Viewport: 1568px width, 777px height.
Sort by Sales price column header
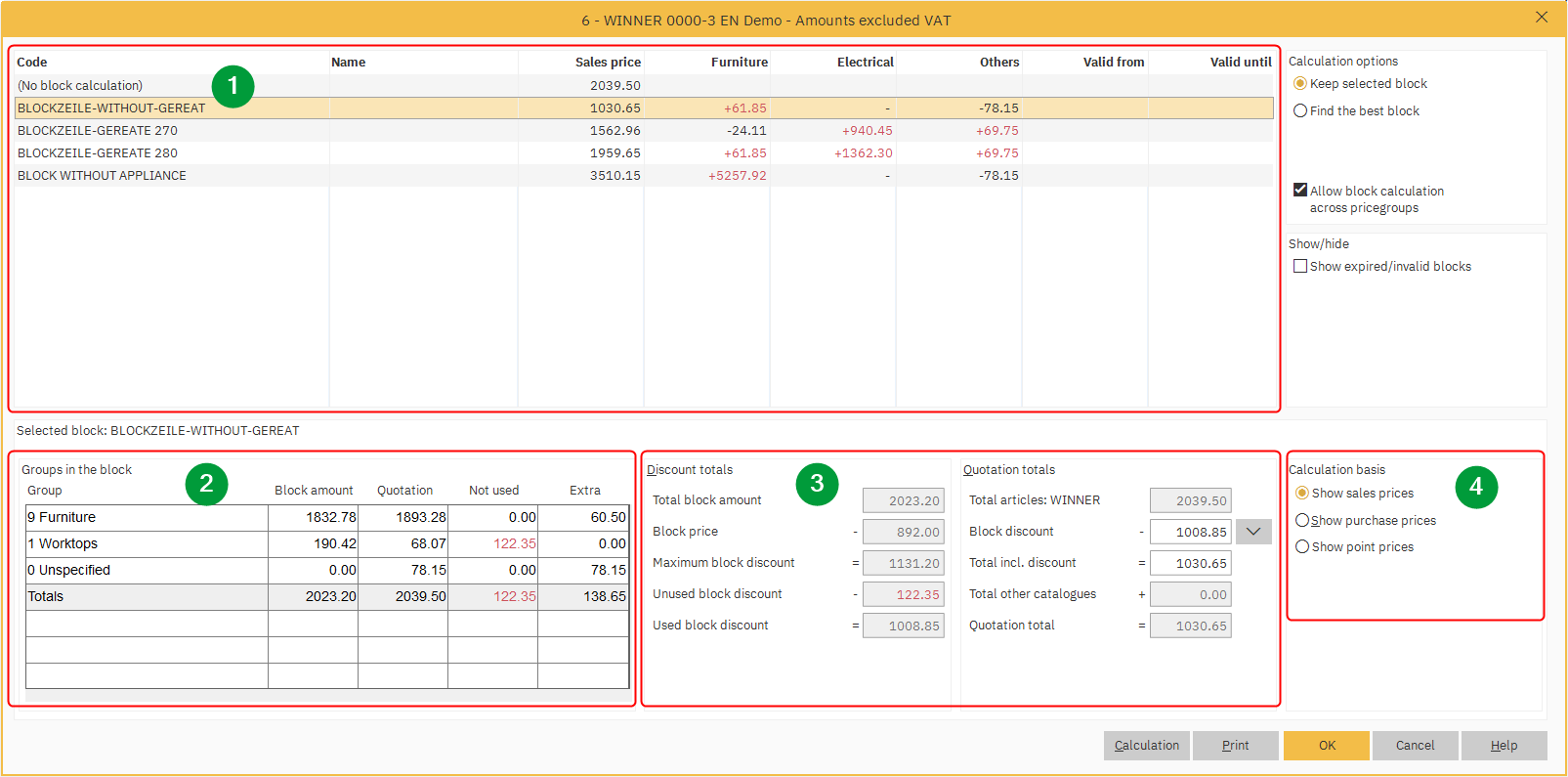pos(608,63)
